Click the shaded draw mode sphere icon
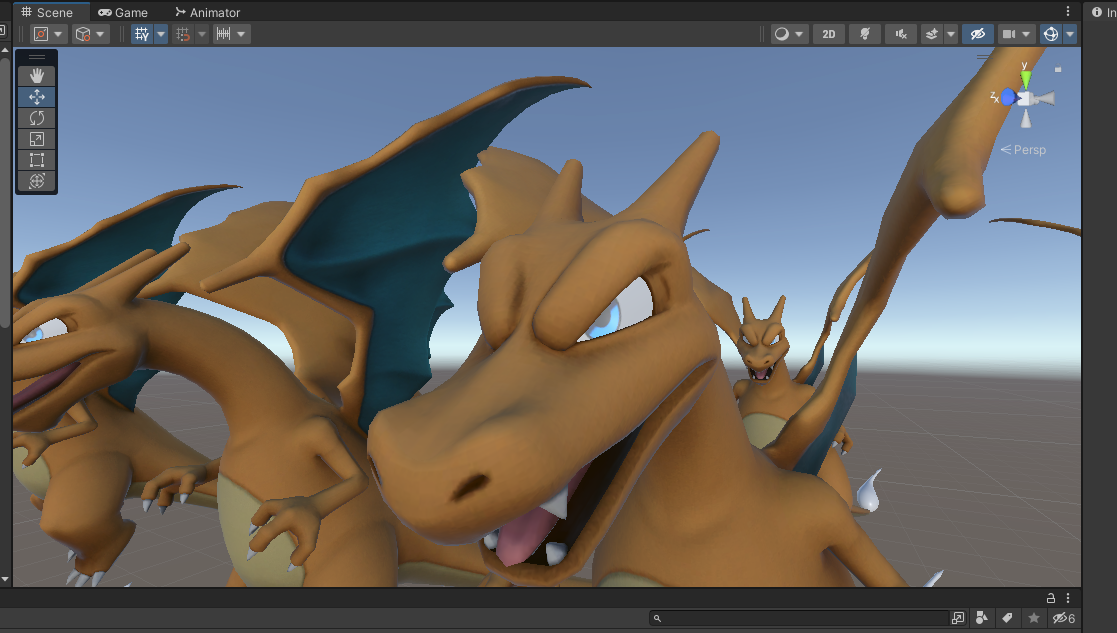This screenshot has height=633, width=1117. click(x=782, y=34)
